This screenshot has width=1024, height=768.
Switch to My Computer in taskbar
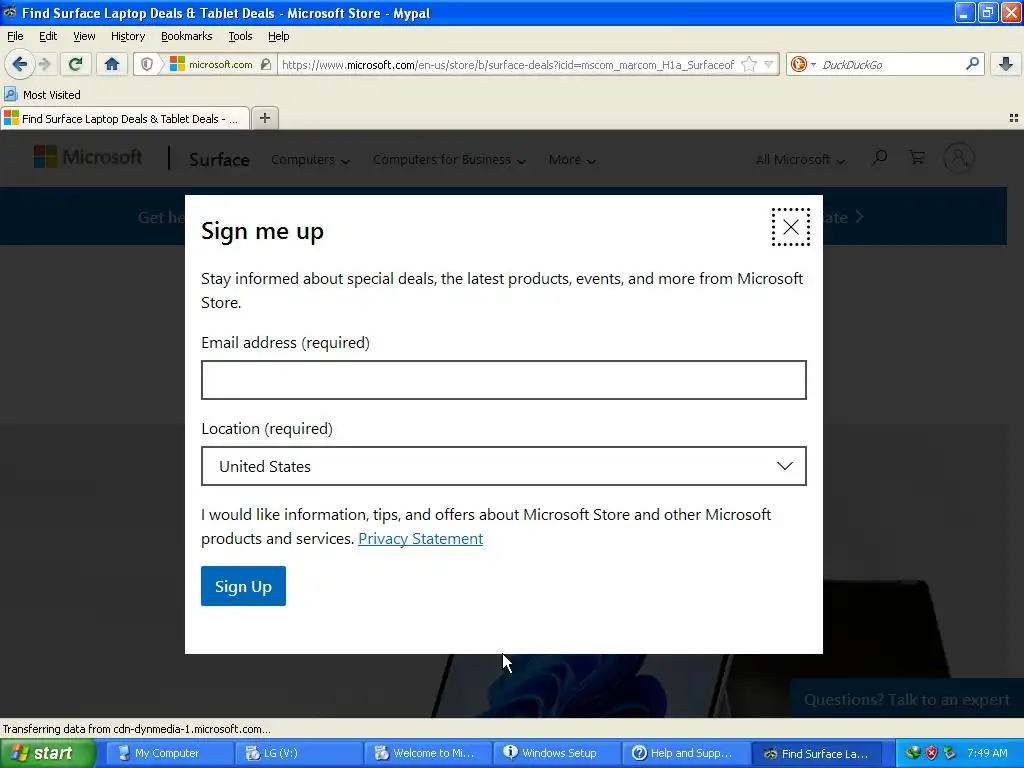[168, 753]
